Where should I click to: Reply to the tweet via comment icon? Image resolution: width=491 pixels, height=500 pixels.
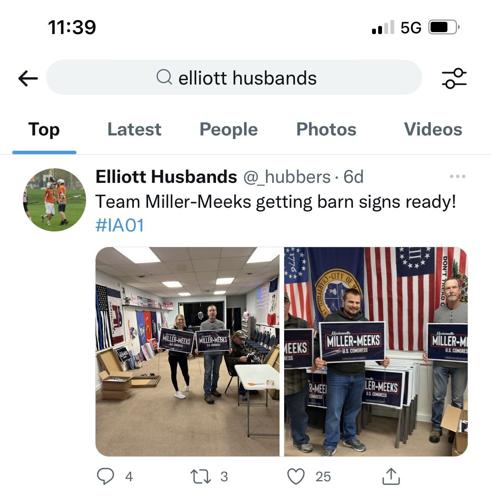point(106,476)
